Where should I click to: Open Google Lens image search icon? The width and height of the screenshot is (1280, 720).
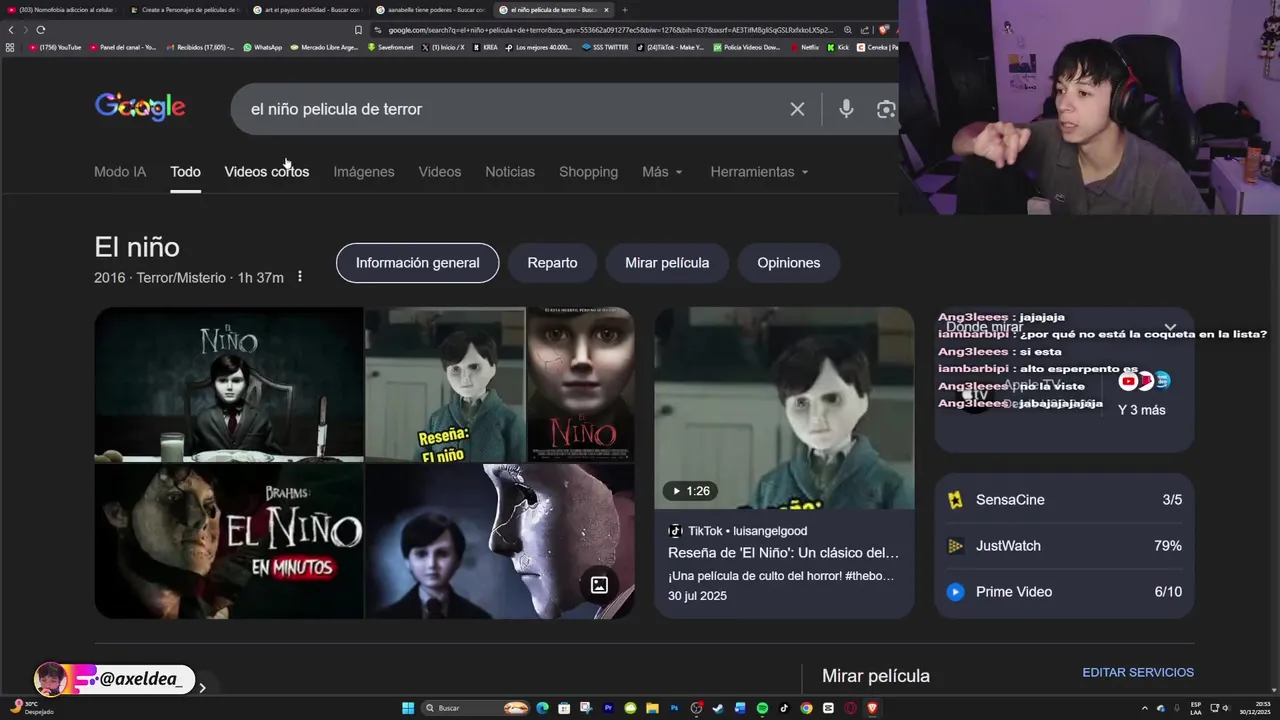(x=886, y=109)
